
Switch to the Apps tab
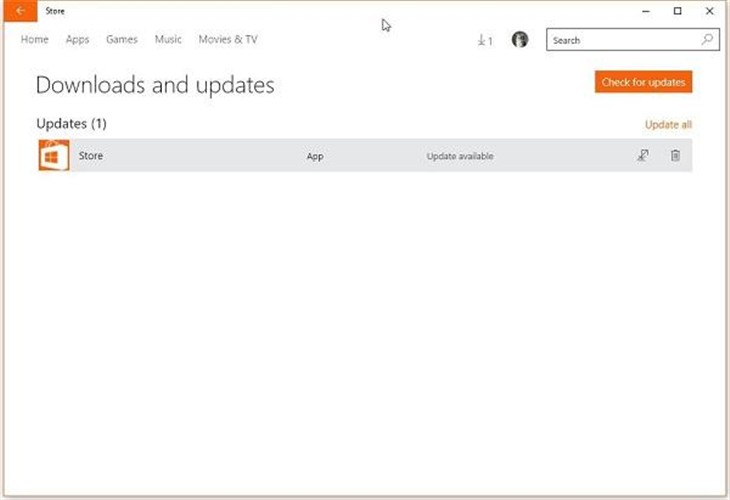[x=77, y=40]
